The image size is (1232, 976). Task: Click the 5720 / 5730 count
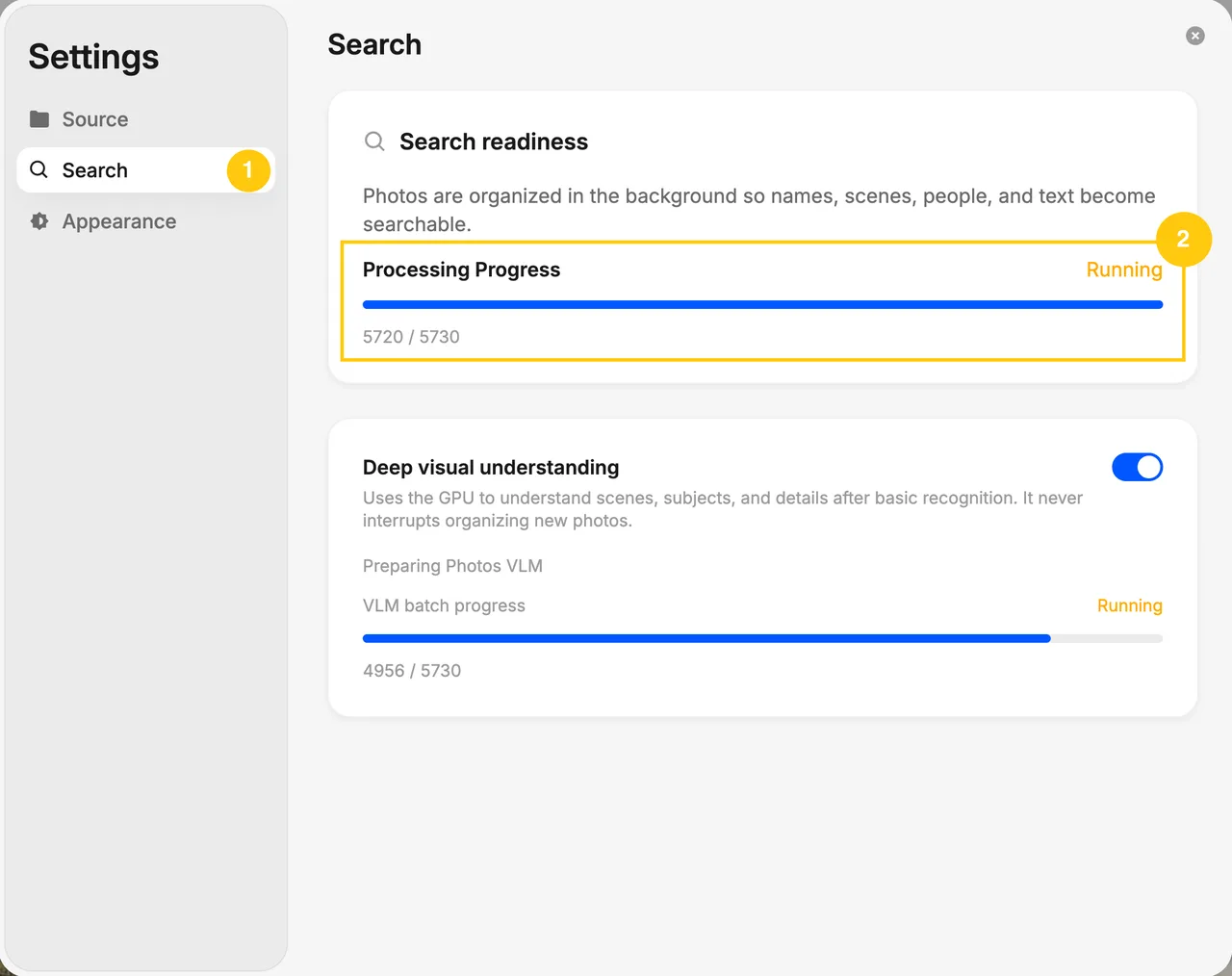(x=411, y=337)
